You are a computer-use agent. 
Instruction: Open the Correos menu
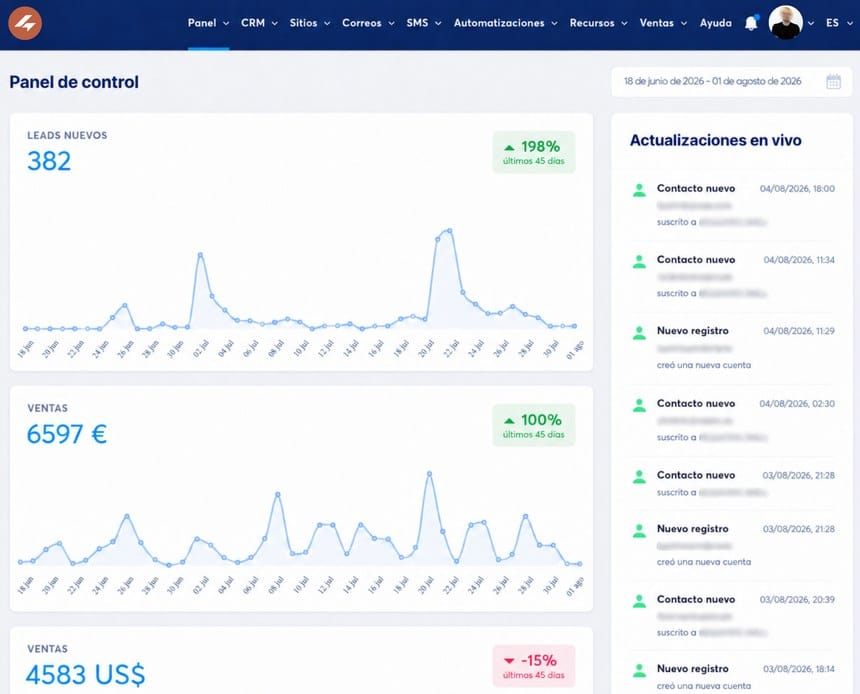pos(368,23)
